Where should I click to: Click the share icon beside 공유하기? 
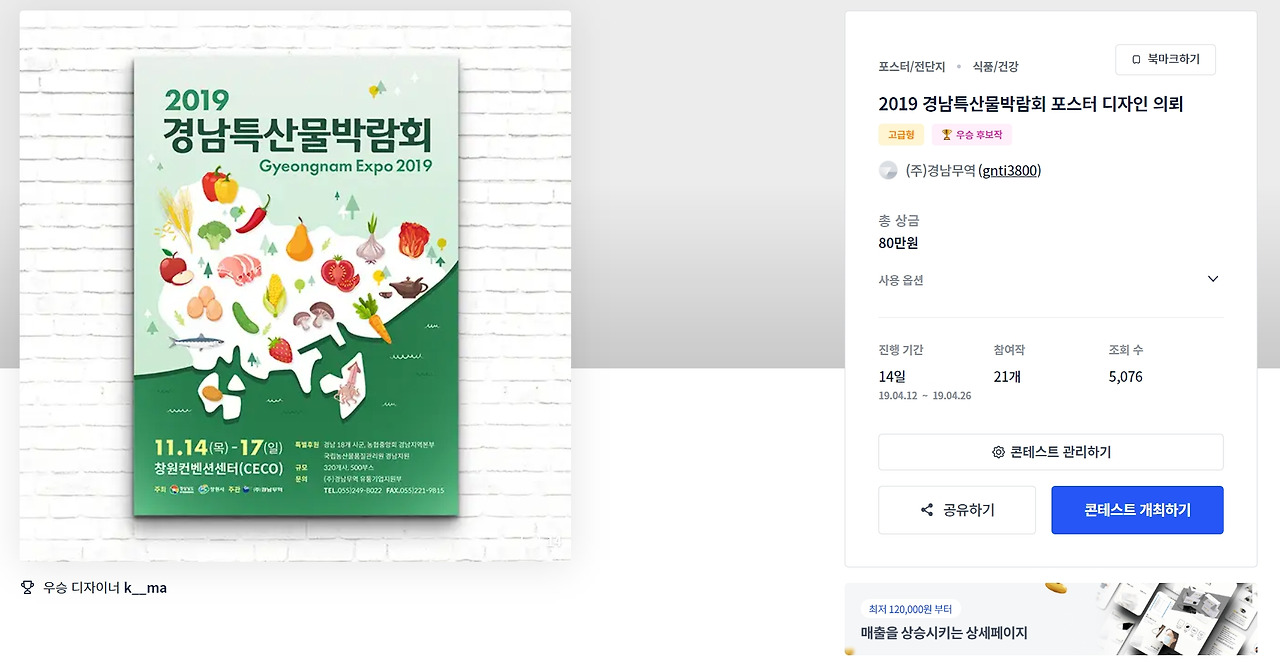click(927, 510)
